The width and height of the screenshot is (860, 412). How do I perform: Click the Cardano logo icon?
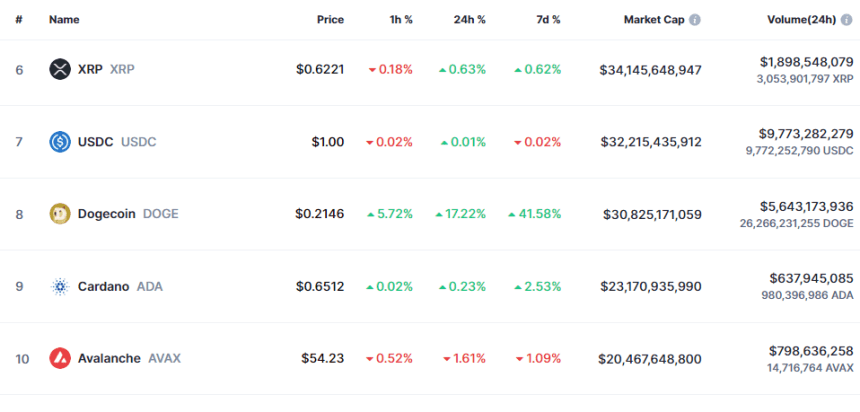click(x=60, y=286)
